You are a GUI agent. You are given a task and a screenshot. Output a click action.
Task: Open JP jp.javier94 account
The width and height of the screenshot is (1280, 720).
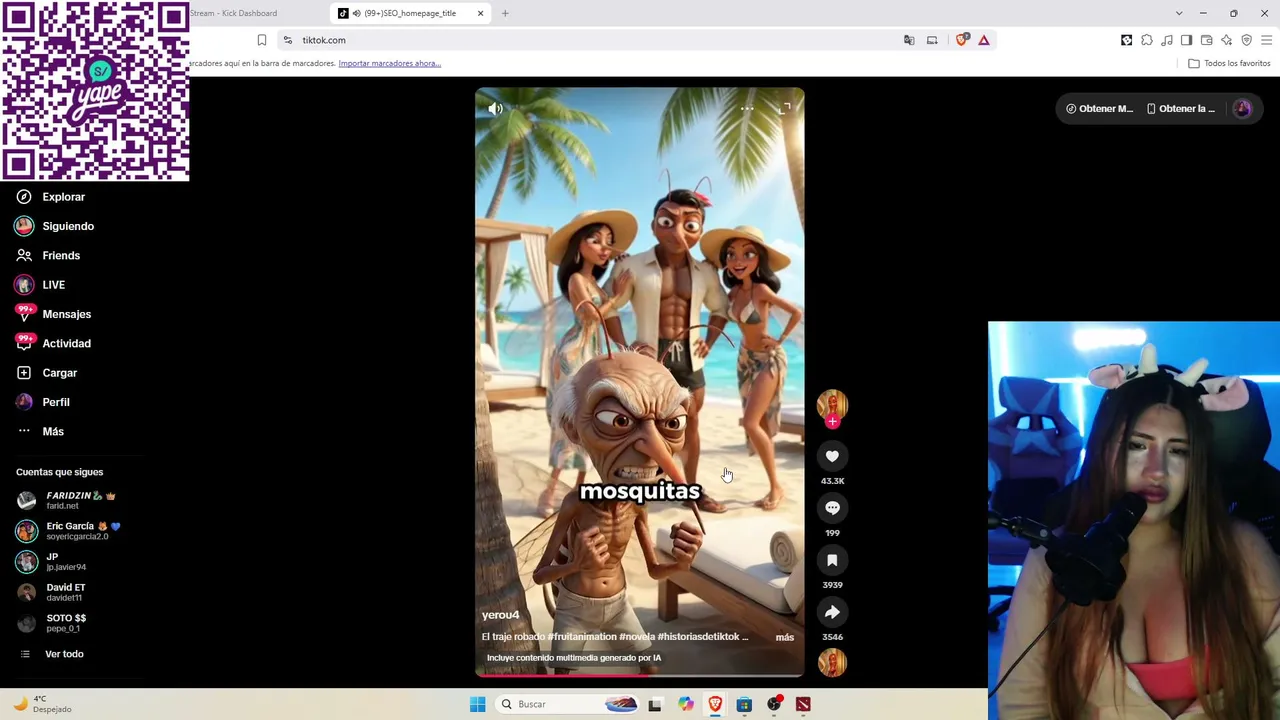pos(52,562)
